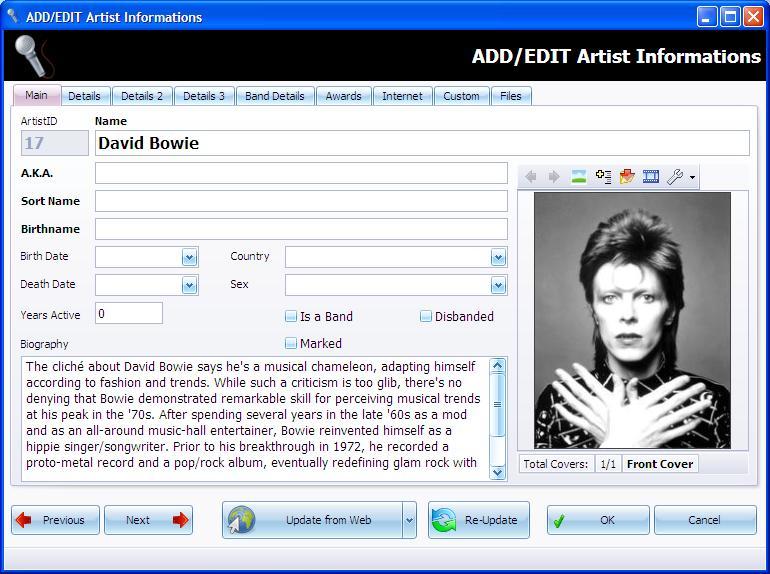
Task: Click the 1/1 cover count
Action: click(608, 464)
